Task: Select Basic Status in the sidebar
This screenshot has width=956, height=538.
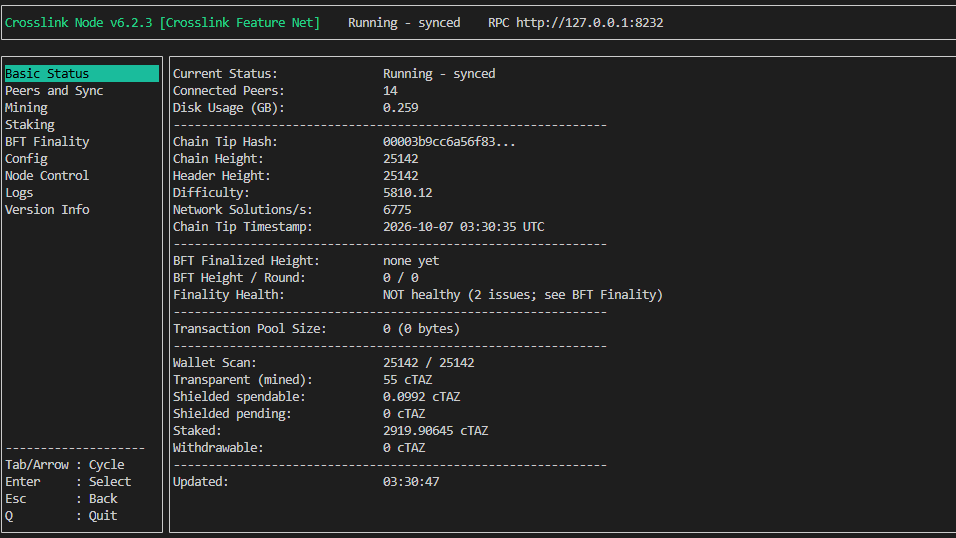Action: (82, 73)
